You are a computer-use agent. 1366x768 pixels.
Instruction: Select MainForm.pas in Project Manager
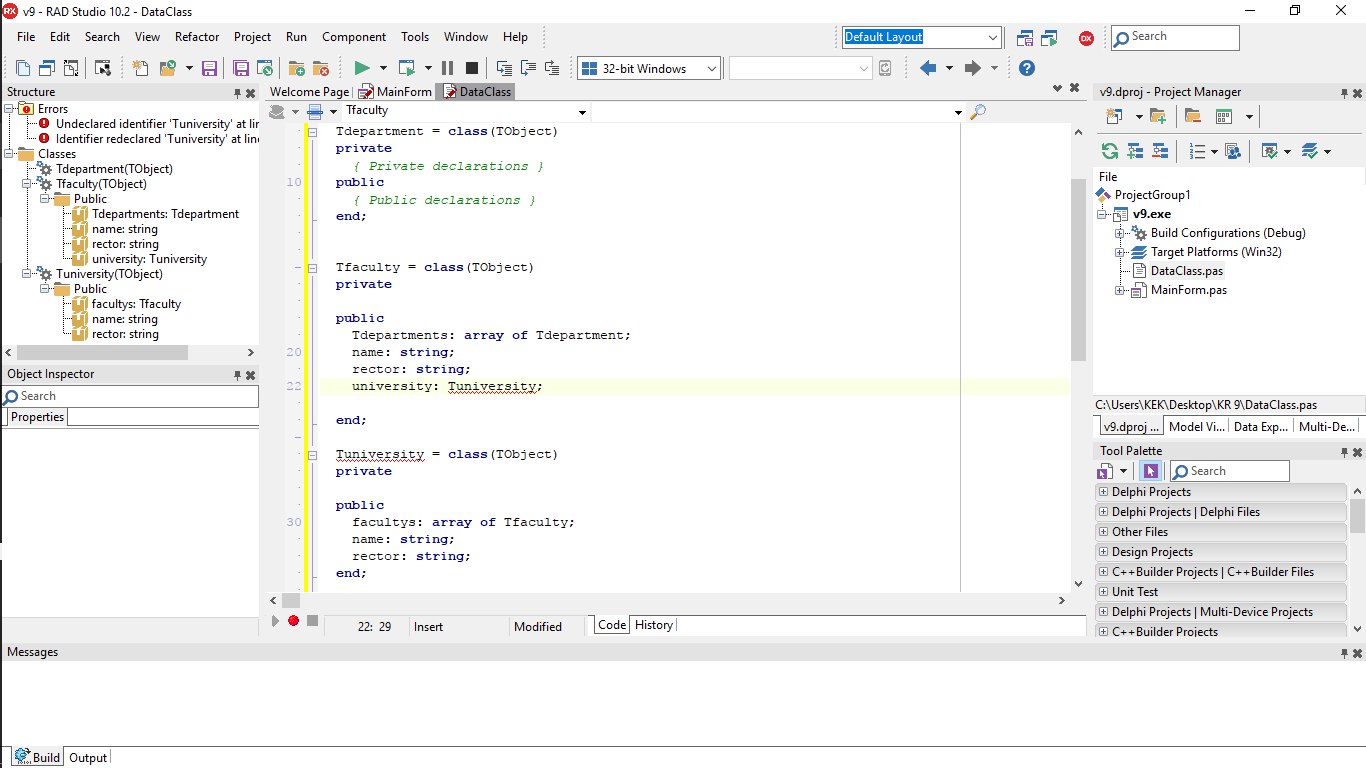pyautogui.click(x=1188, y=290)
